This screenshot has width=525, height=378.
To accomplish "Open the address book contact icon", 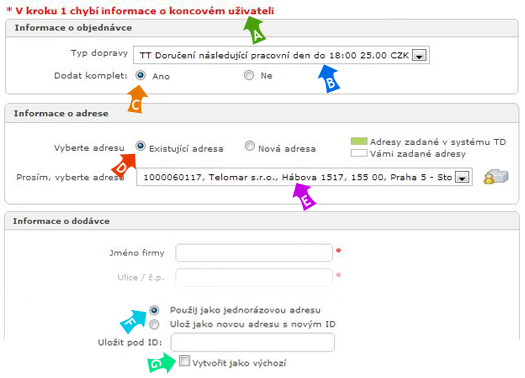I will (x=496, y=176).
